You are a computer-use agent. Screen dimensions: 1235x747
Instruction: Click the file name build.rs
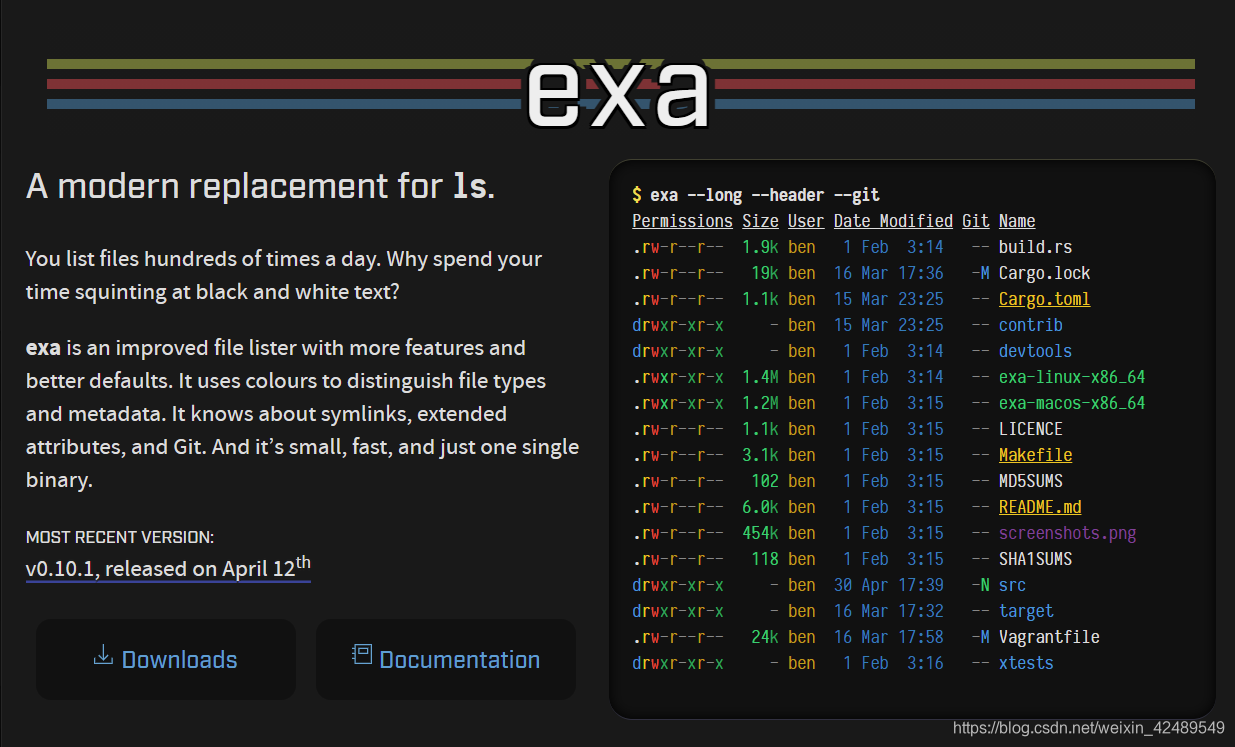click(1035, 247)
